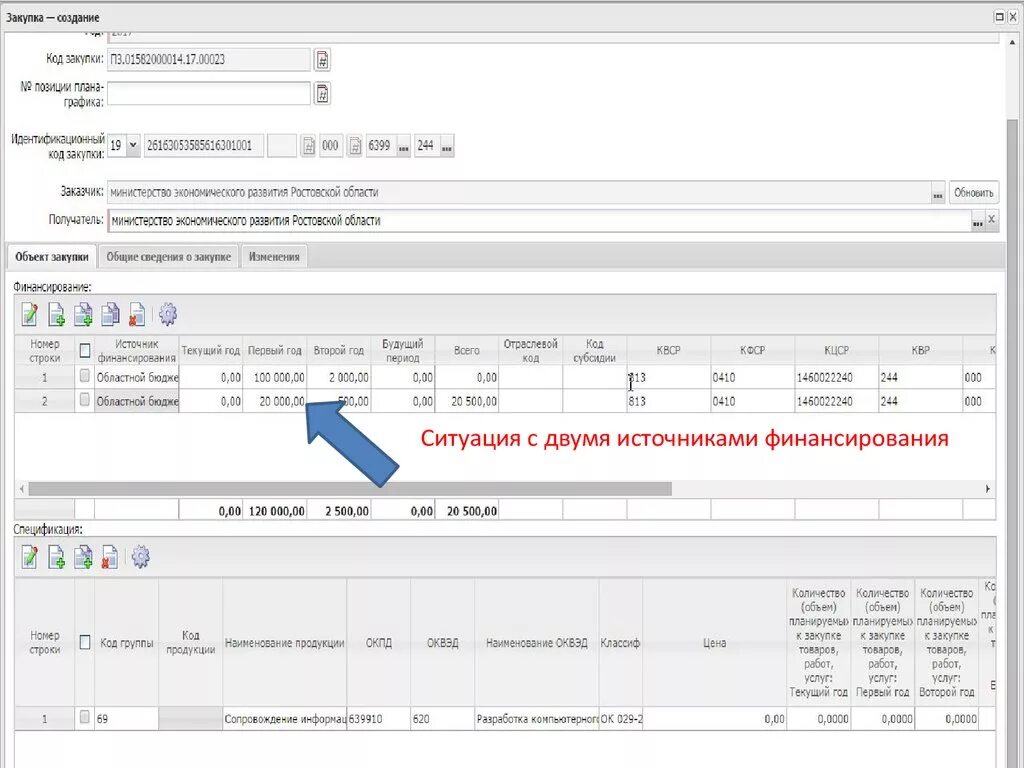Image resolution: width=1024 pixels, height=768 pixels.
Task: Click into the № позиции плана-графика input field
Action: click(x=209, y=93)
